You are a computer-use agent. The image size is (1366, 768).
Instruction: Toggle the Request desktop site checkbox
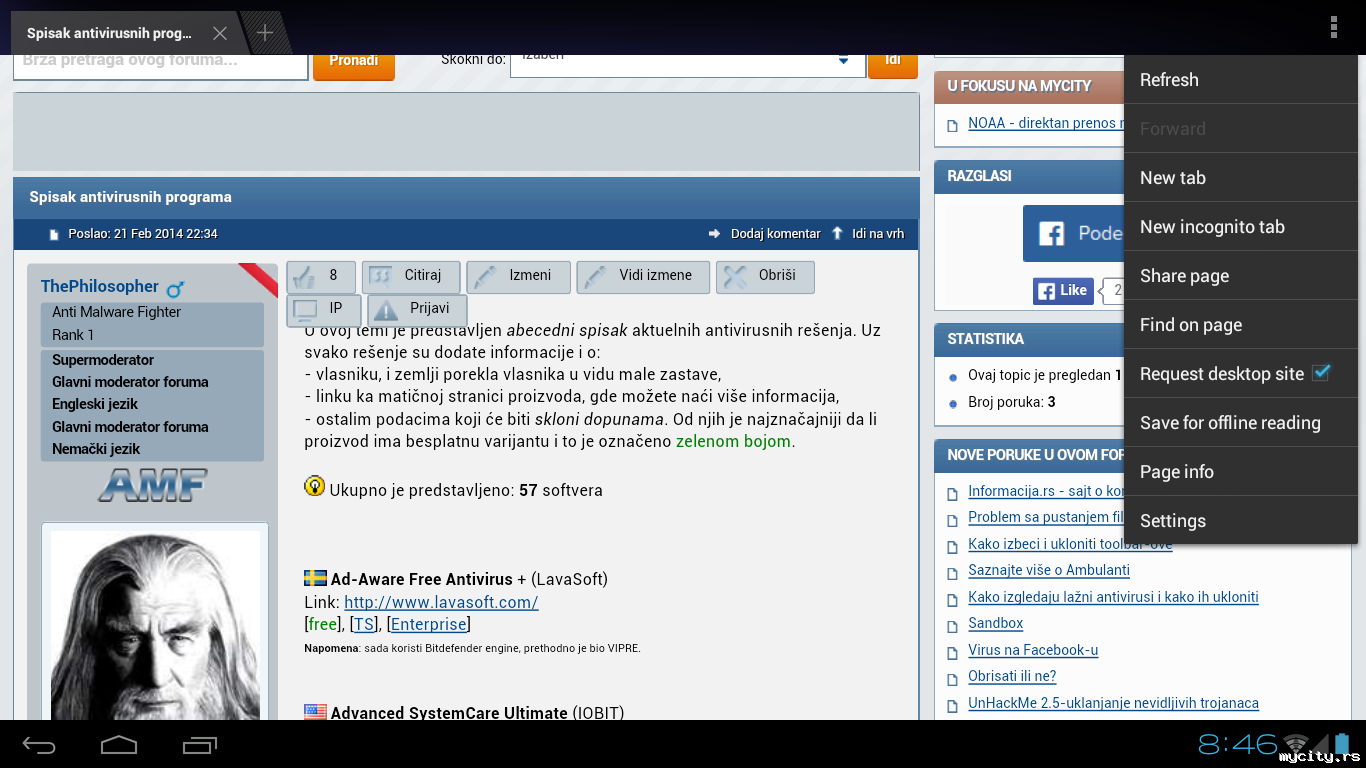click(x=1321, y=372)
